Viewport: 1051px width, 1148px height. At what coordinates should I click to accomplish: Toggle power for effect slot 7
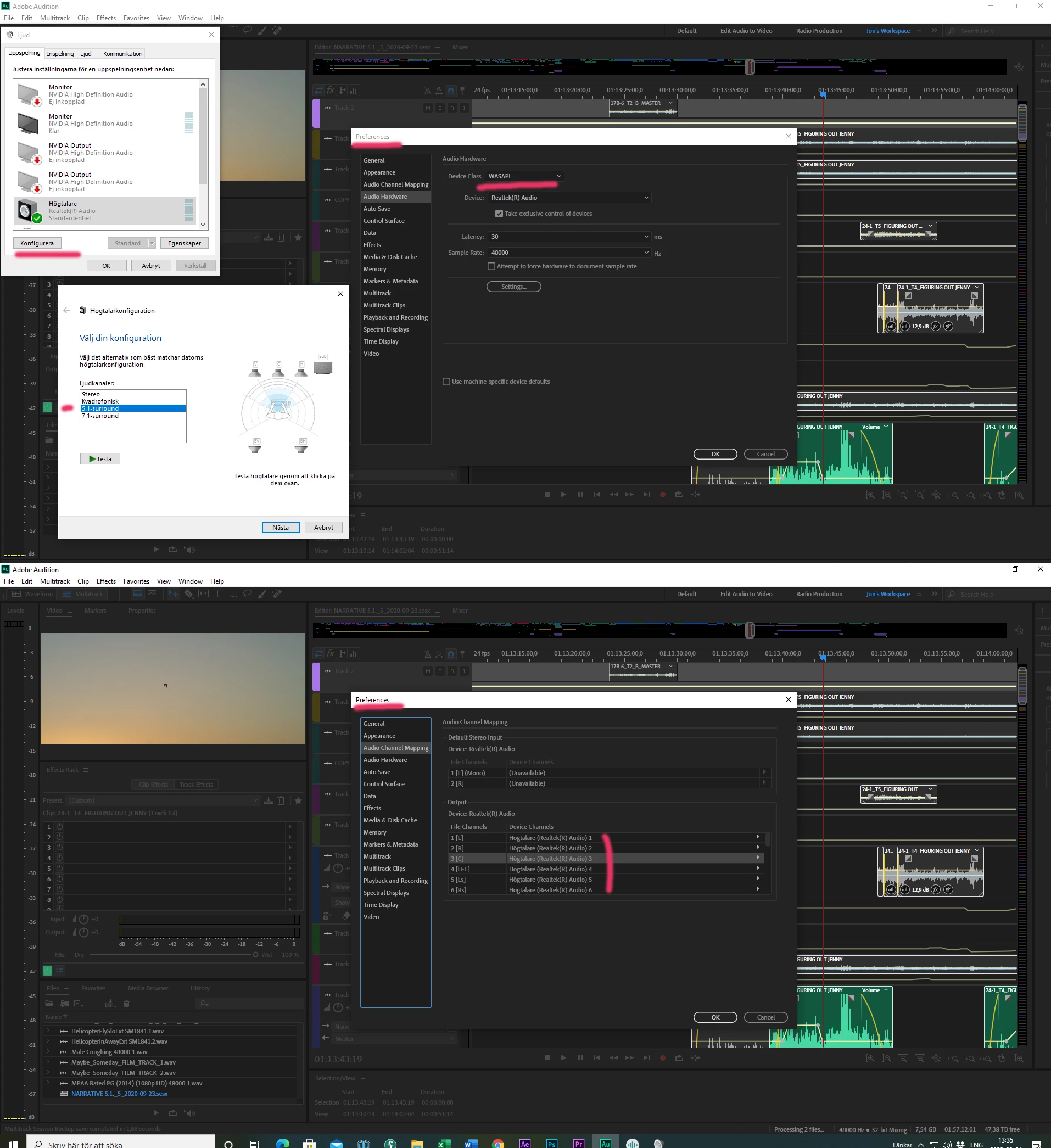(60, 889)
